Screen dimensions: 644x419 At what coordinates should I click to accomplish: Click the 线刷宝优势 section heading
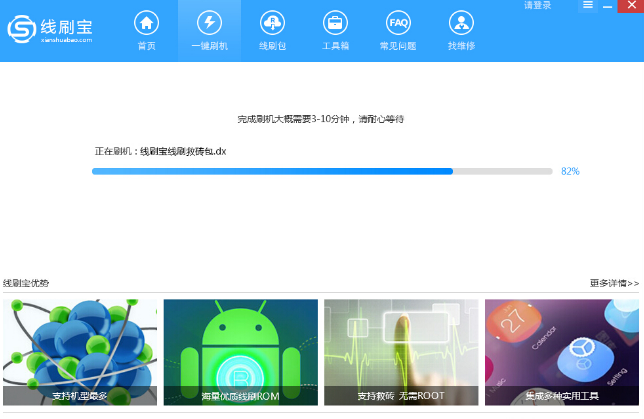click(x=26, y=283)
